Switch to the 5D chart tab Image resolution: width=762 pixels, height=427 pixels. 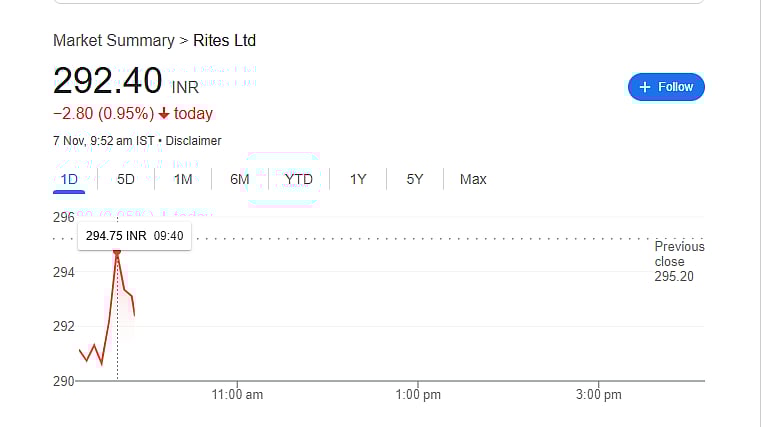tap(125, 179)
